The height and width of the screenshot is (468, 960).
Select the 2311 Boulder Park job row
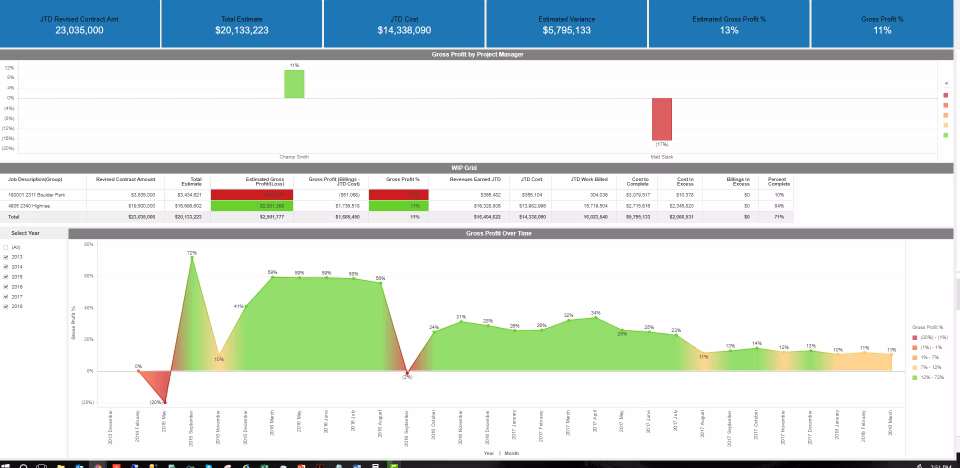click(397, 194)
